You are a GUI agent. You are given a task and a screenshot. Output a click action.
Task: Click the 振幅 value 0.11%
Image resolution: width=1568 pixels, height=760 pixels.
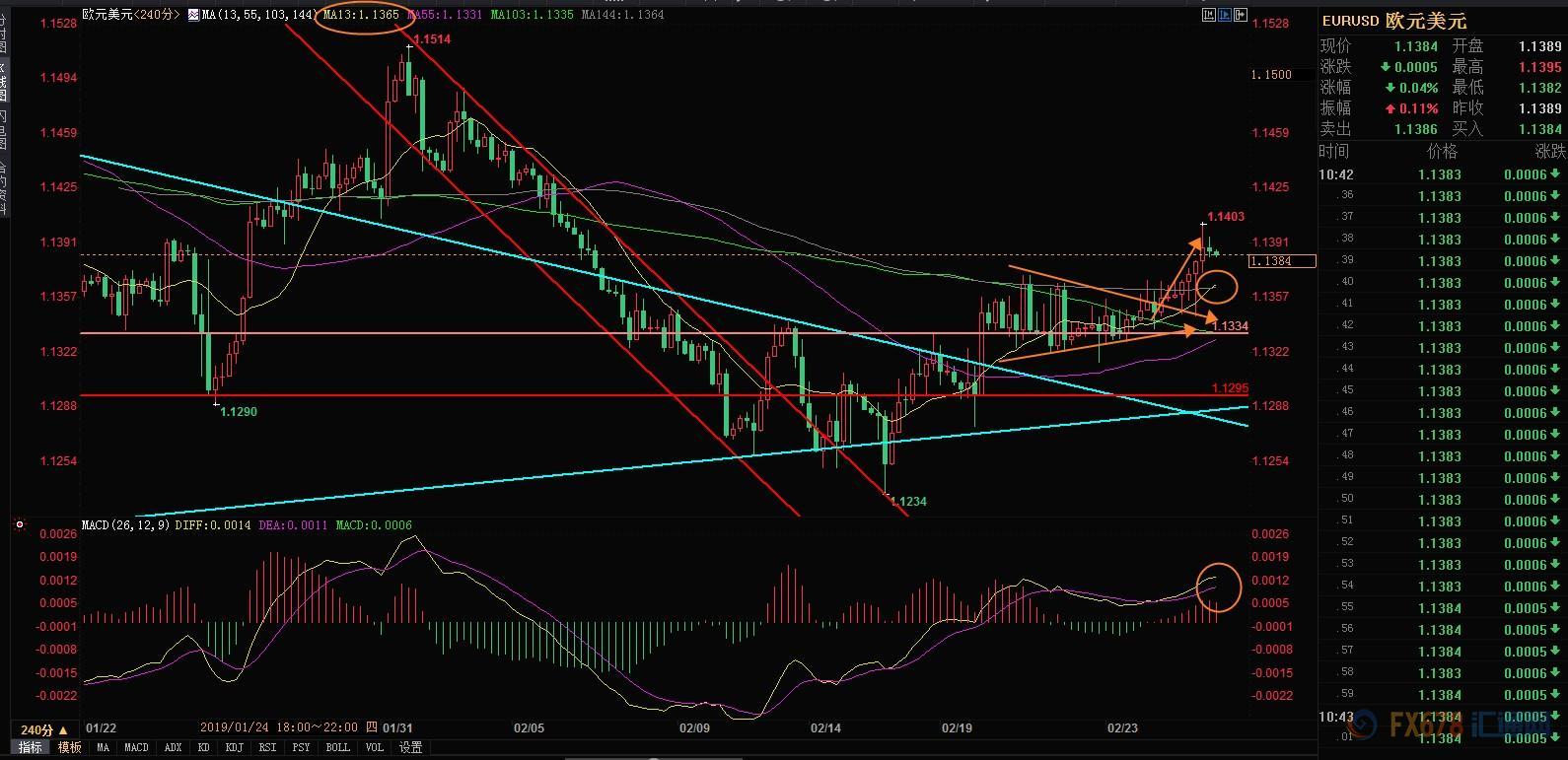click(x=1419, y=108)
